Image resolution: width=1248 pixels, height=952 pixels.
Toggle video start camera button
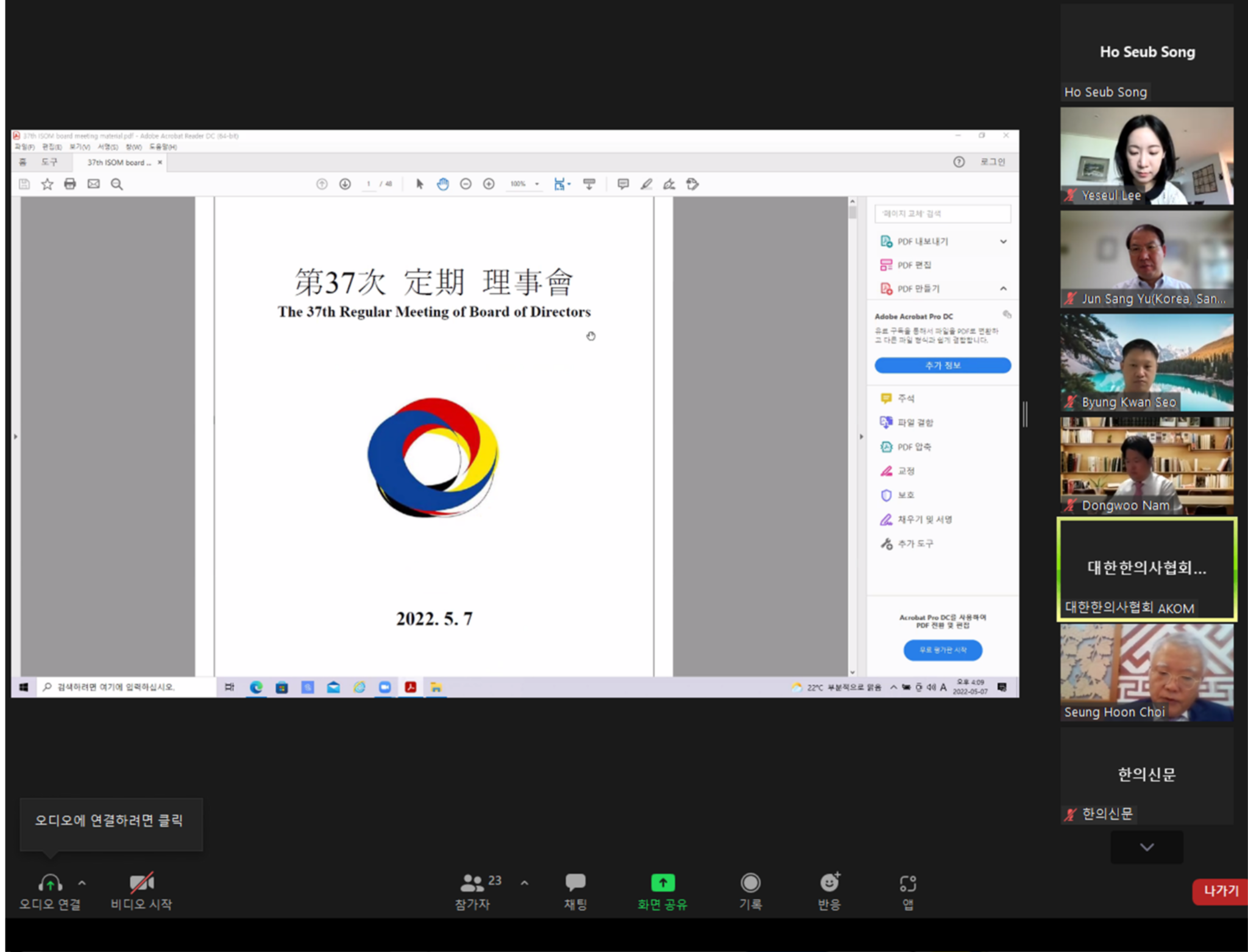click(141, 883)
